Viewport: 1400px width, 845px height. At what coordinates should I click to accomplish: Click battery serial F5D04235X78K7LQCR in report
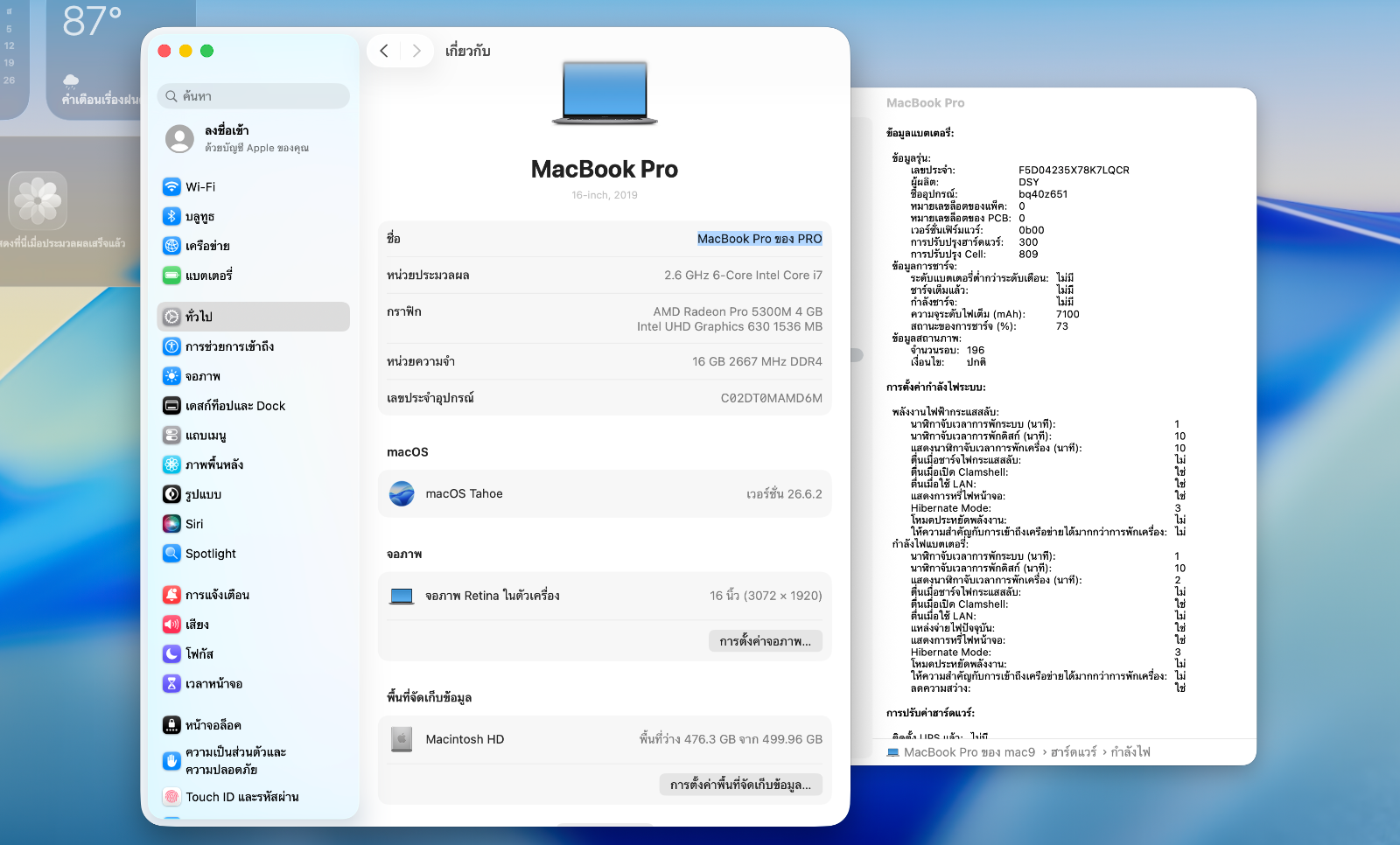point(1074,171)
